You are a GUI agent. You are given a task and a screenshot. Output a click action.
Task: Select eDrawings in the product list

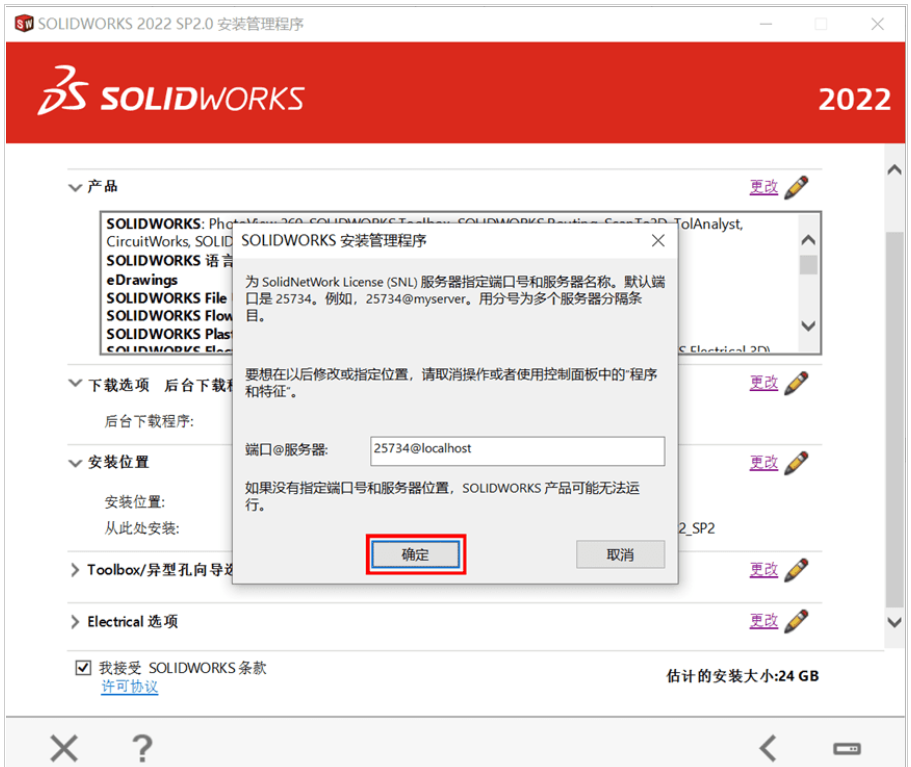point(142,280)
